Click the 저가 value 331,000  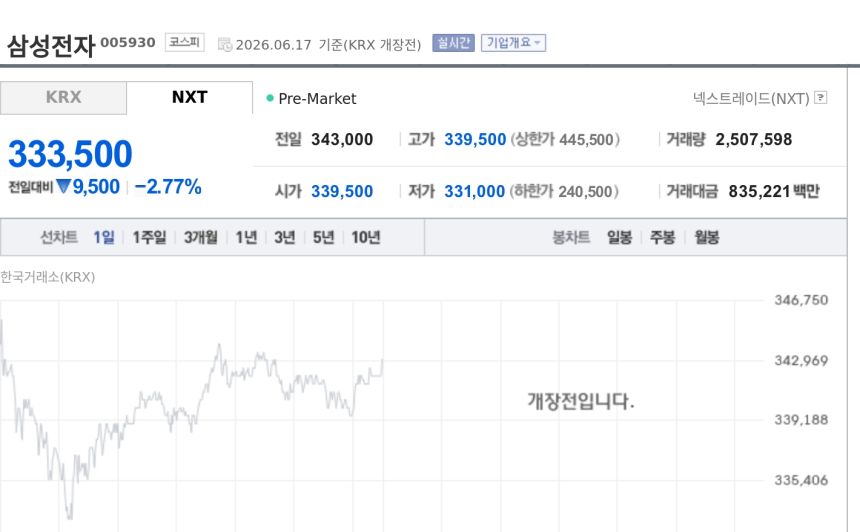(474, 191)
